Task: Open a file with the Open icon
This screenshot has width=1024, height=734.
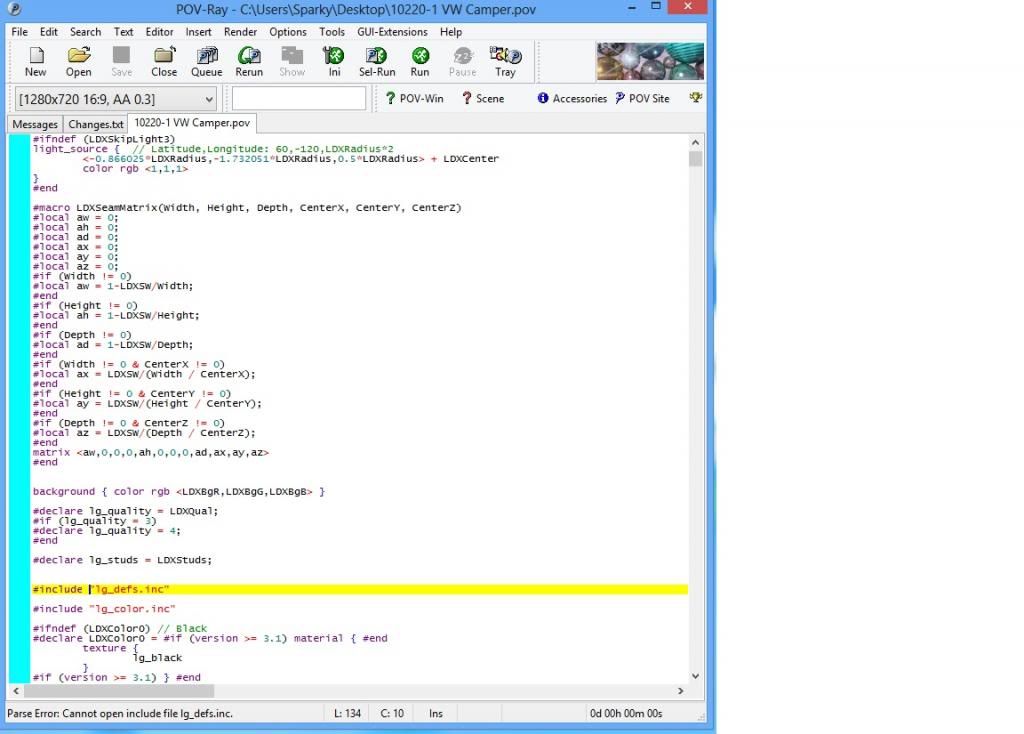Action: [79, 61]
